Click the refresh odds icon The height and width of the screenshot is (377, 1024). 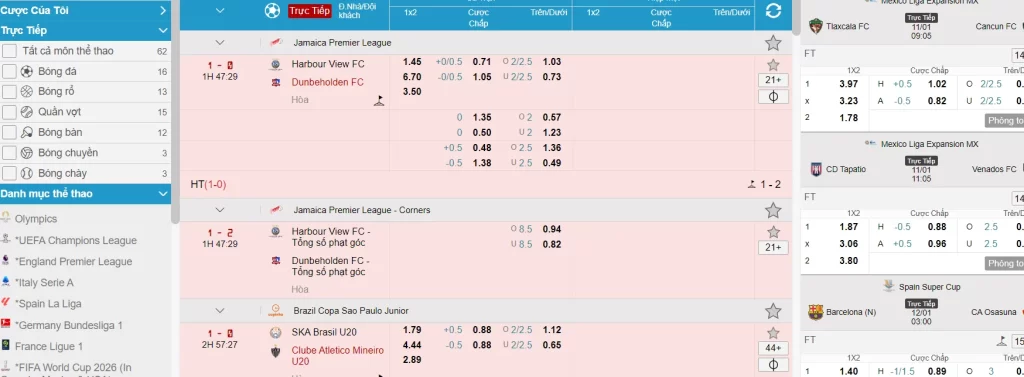coord(773,10)
